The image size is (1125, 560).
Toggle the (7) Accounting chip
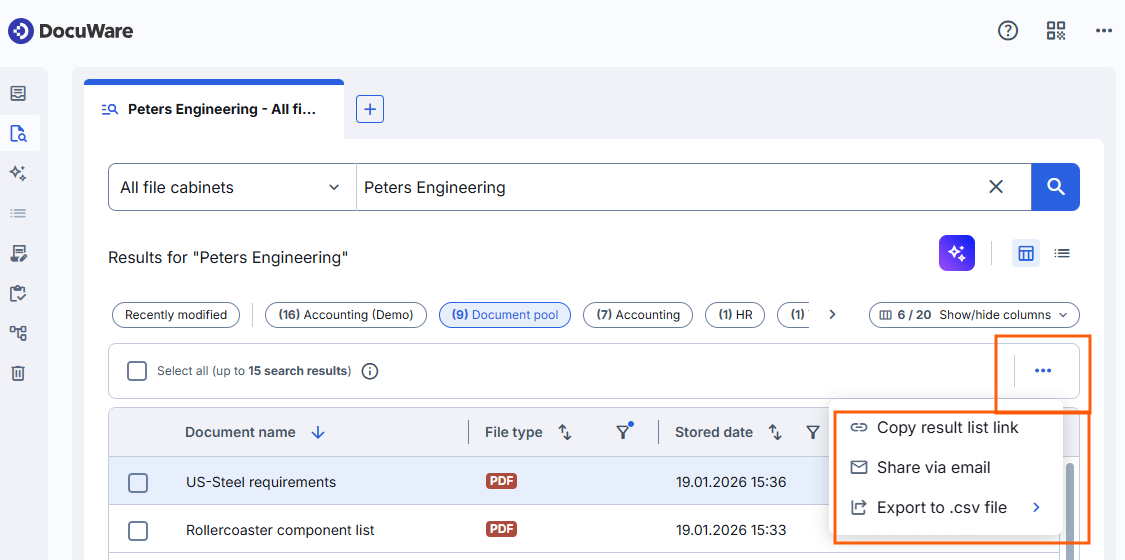[638, 315]
